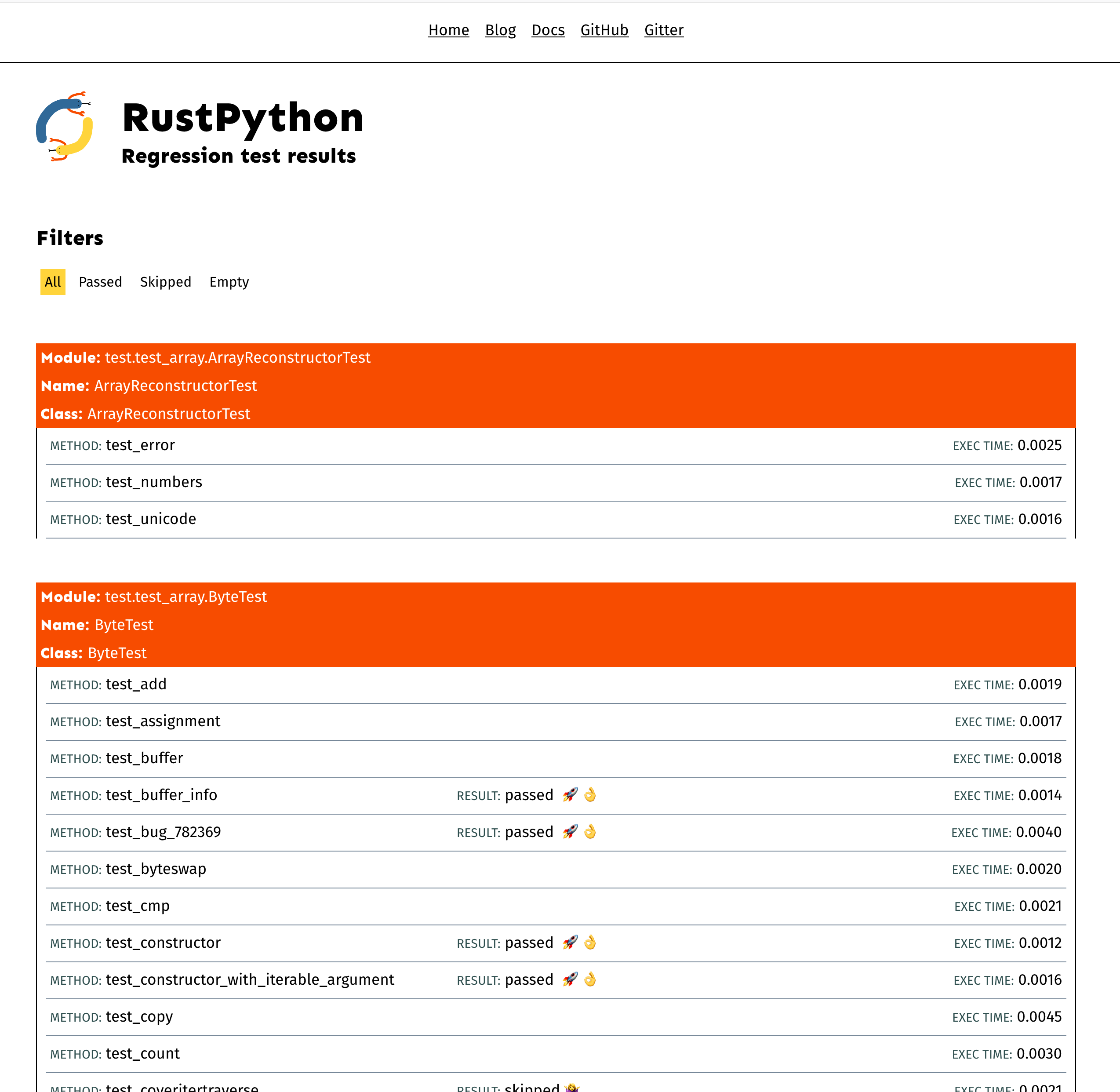Click rocket emoji on test_bug_782369 row
Screen dimensions: 1120x1092
[570, 832]
